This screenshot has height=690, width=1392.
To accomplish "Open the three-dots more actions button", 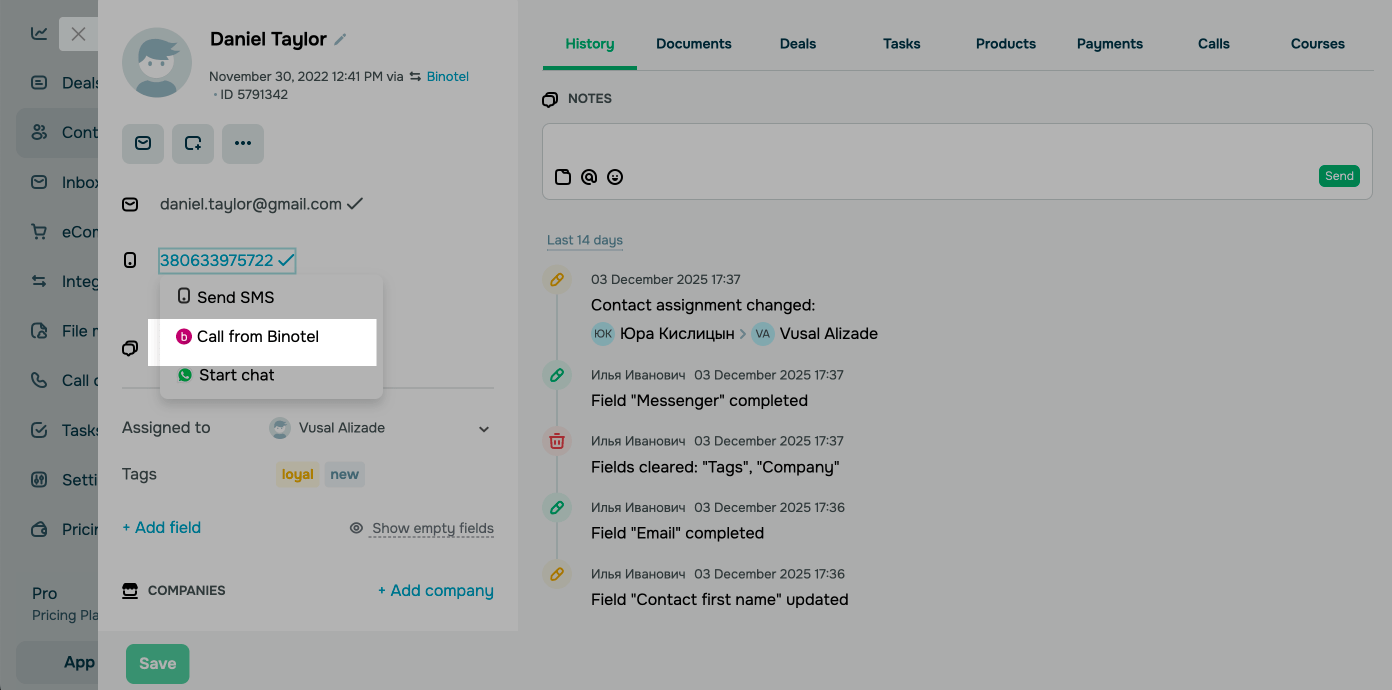I will [243, 144].
